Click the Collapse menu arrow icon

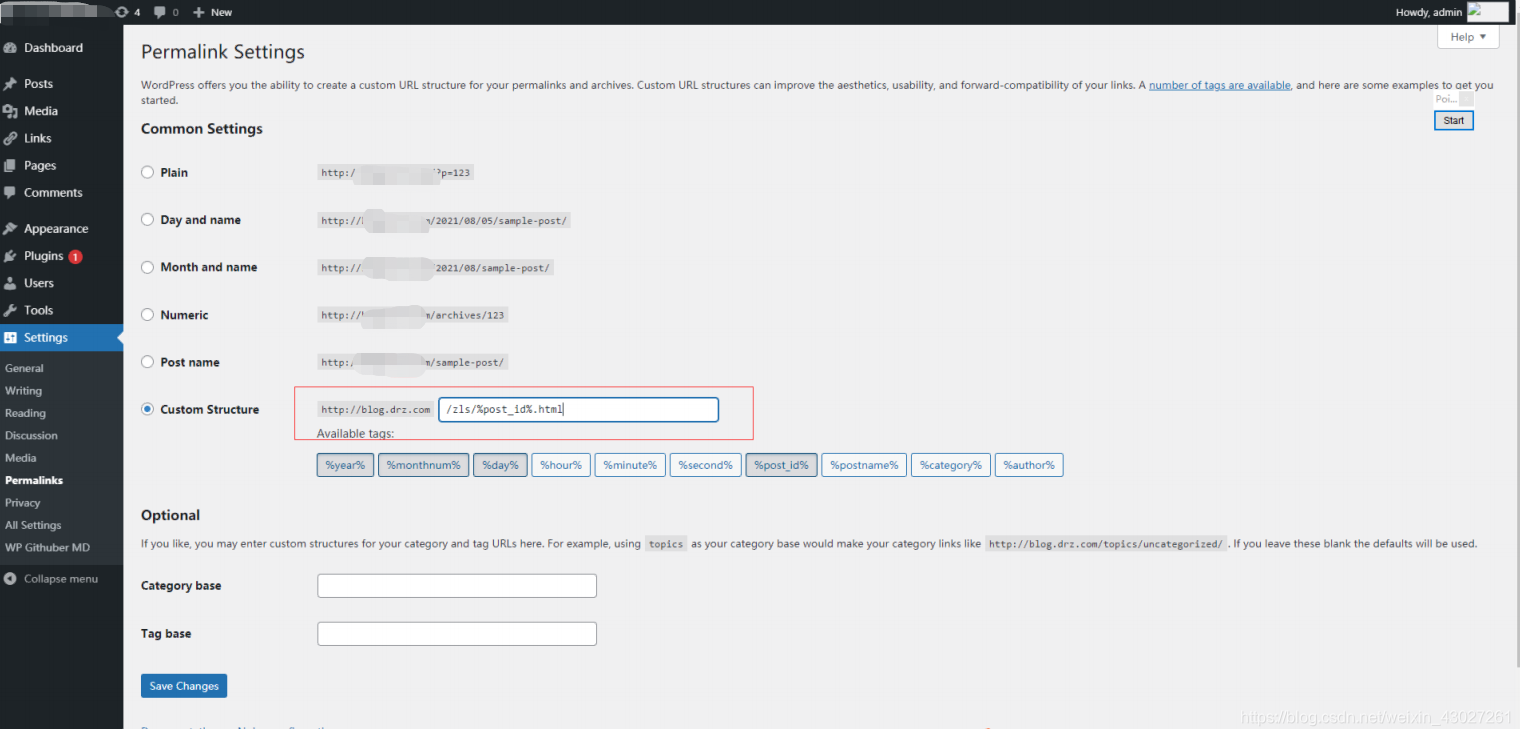[x=10, y=579]
